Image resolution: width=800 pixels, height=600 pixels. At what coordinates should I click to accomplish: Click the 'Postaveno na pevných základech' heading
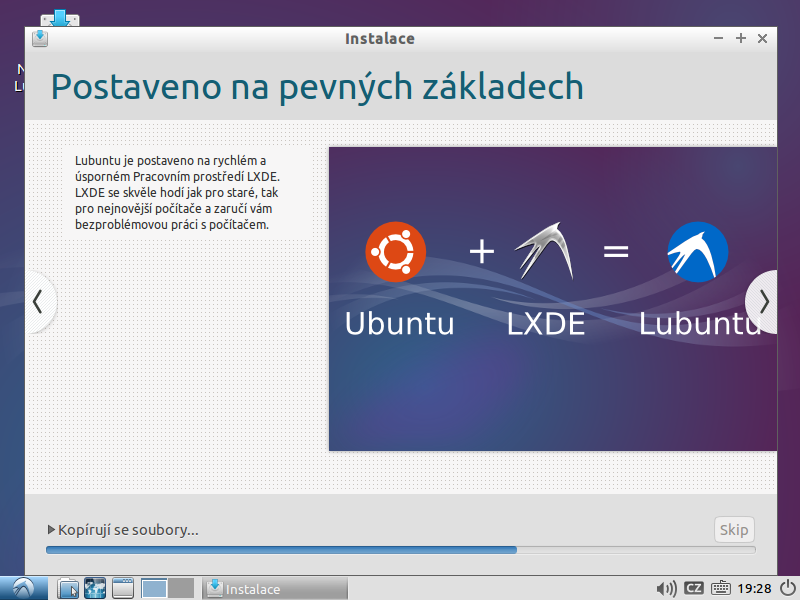point(317,86)
